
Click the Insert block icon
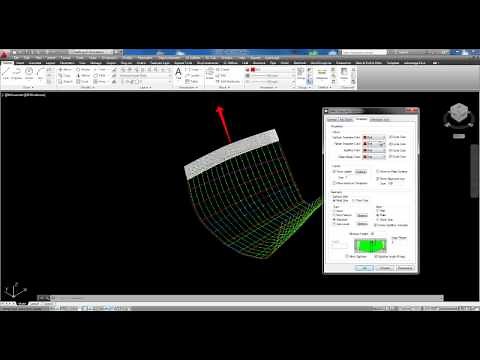[210, 73]
